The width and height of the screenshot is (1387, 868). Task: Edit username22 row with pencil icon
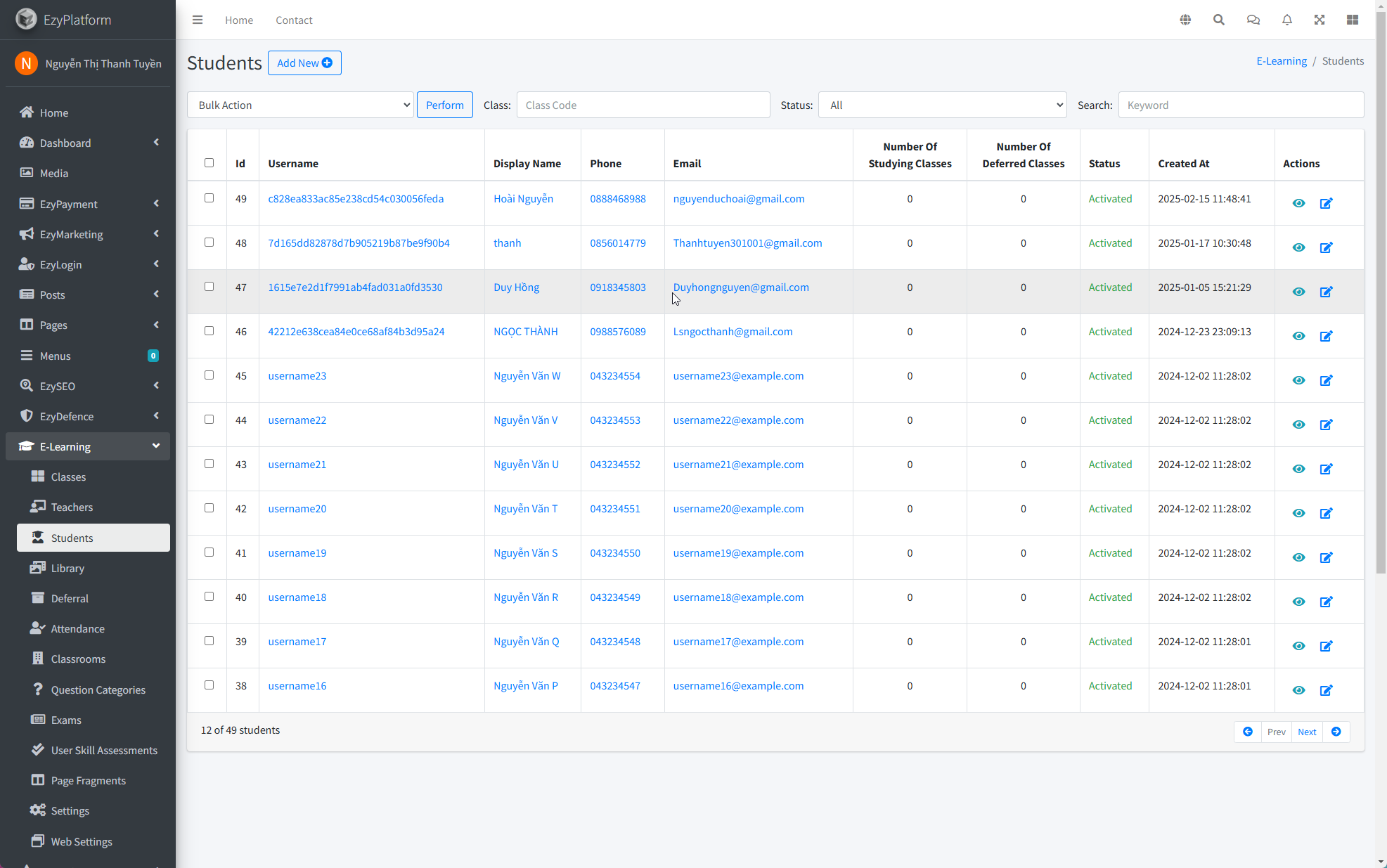(x=1326, y=425)
